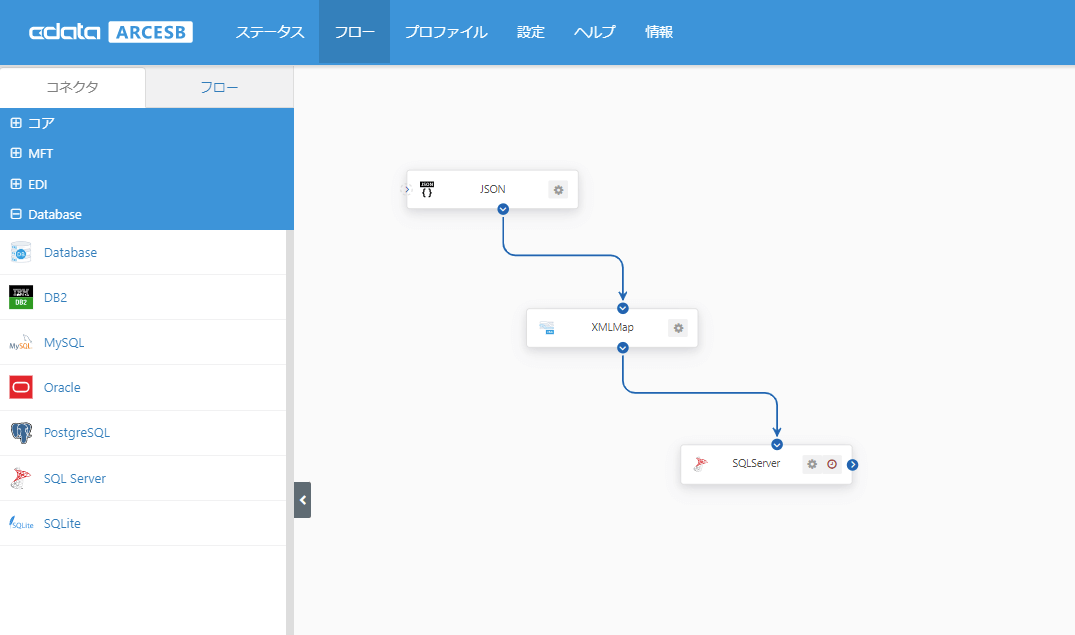Open the プロファイル menu

(x=446, y=32)
